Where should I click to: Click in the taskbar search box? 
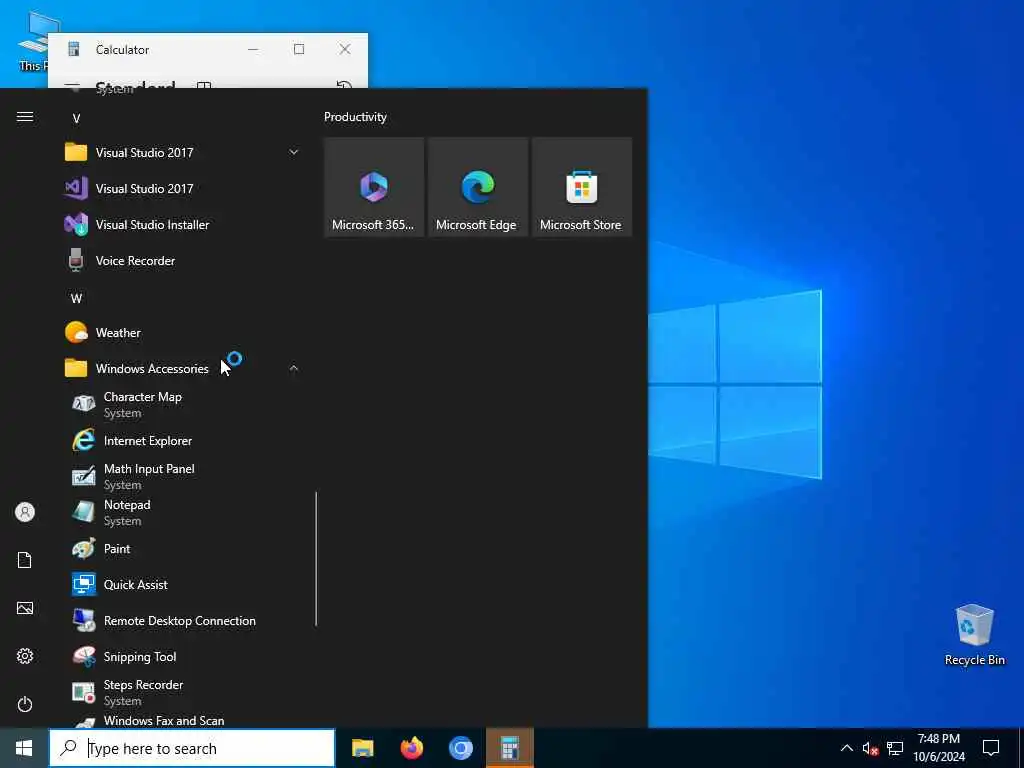coord(192,748)
